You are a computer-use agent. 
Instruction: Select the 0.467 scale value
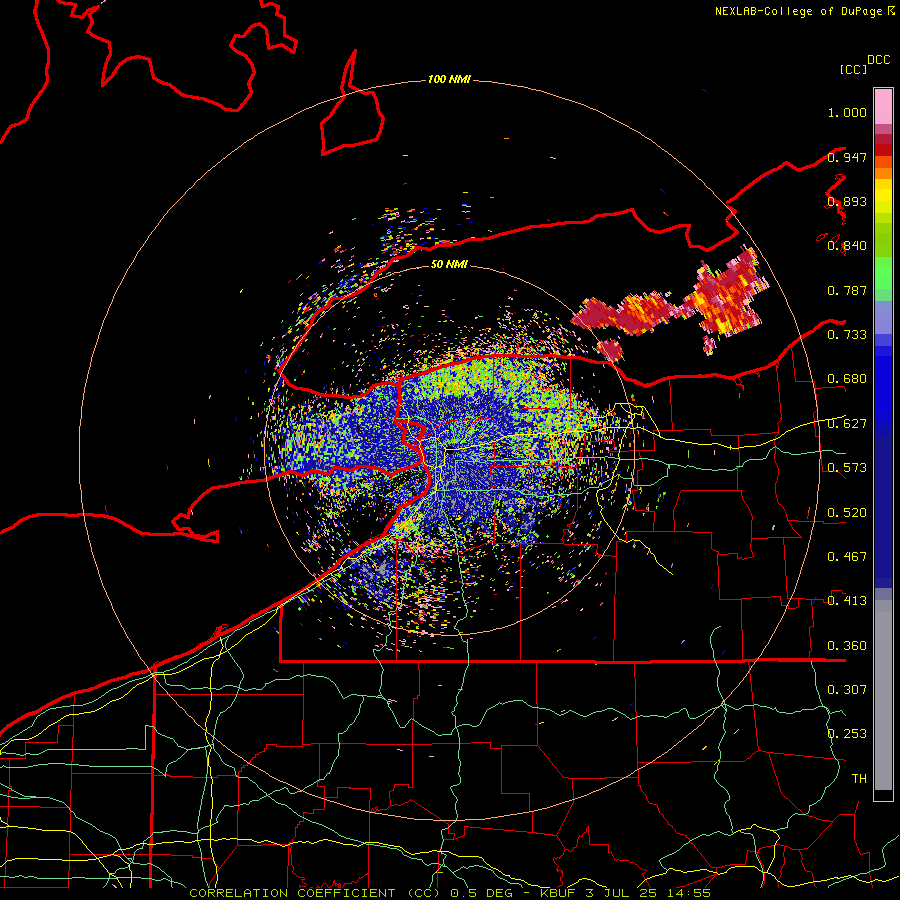(847, 557)
